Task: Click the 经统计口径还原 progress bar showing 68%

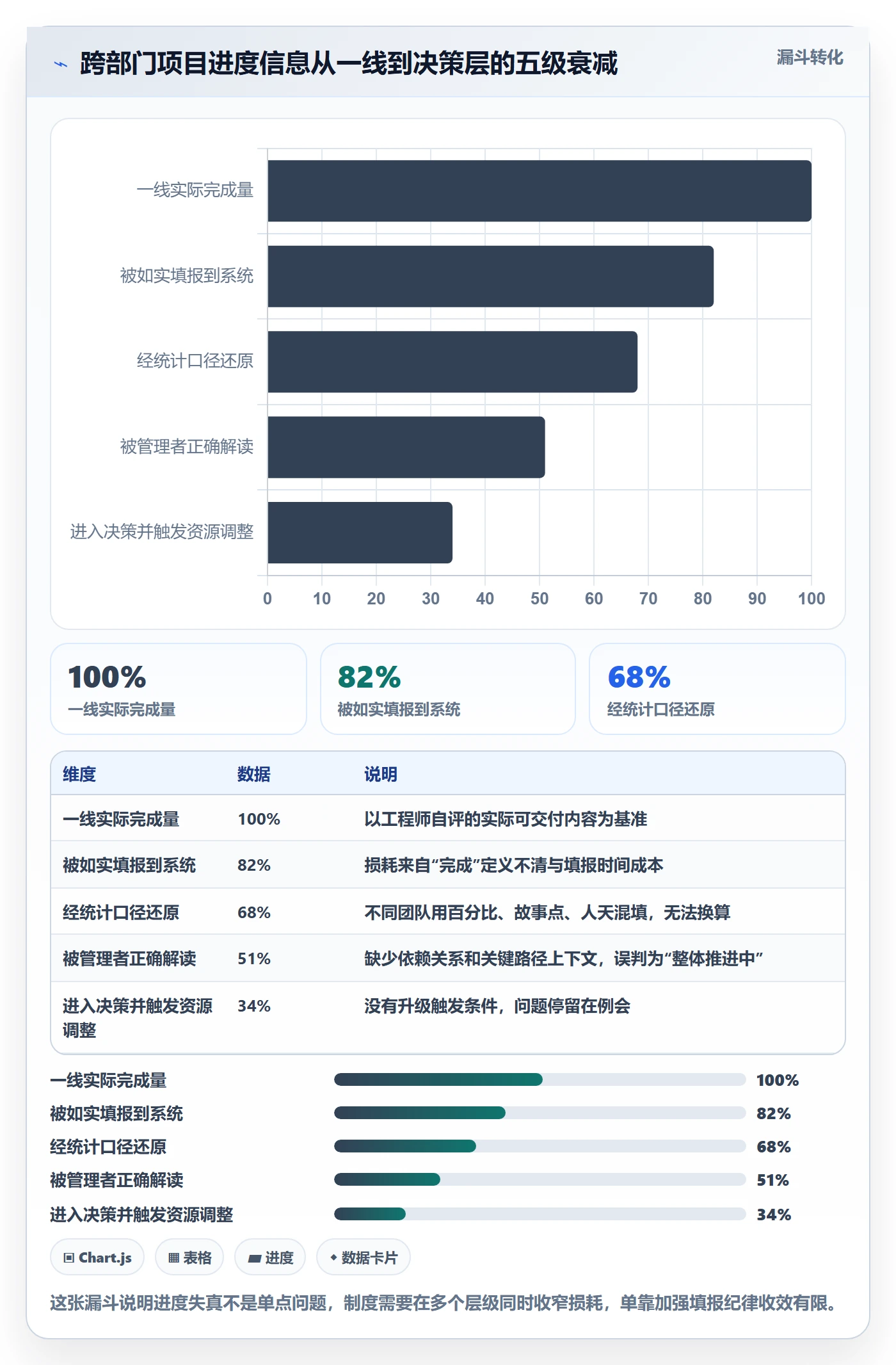Action: [x=540, y=1147]
